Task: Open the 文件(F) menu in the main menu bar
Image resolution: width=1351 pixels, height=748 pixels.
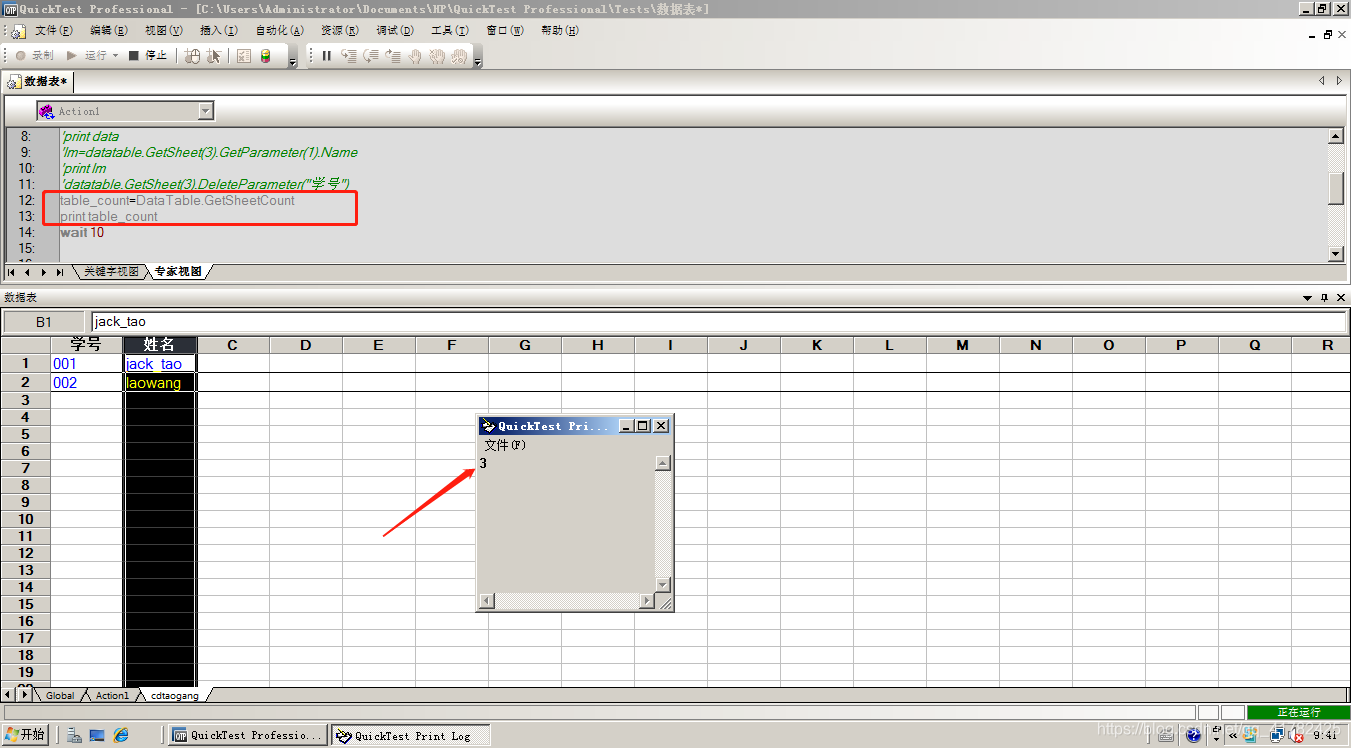Action: click(53, 31)
